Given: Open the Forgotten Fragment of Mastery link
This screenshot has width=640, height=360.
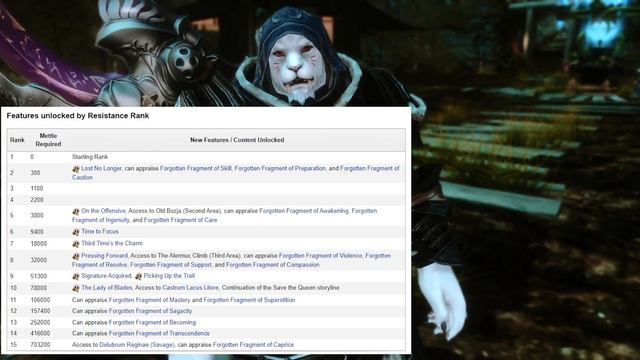Looking at the screenshot, I should tap(149, 300).
